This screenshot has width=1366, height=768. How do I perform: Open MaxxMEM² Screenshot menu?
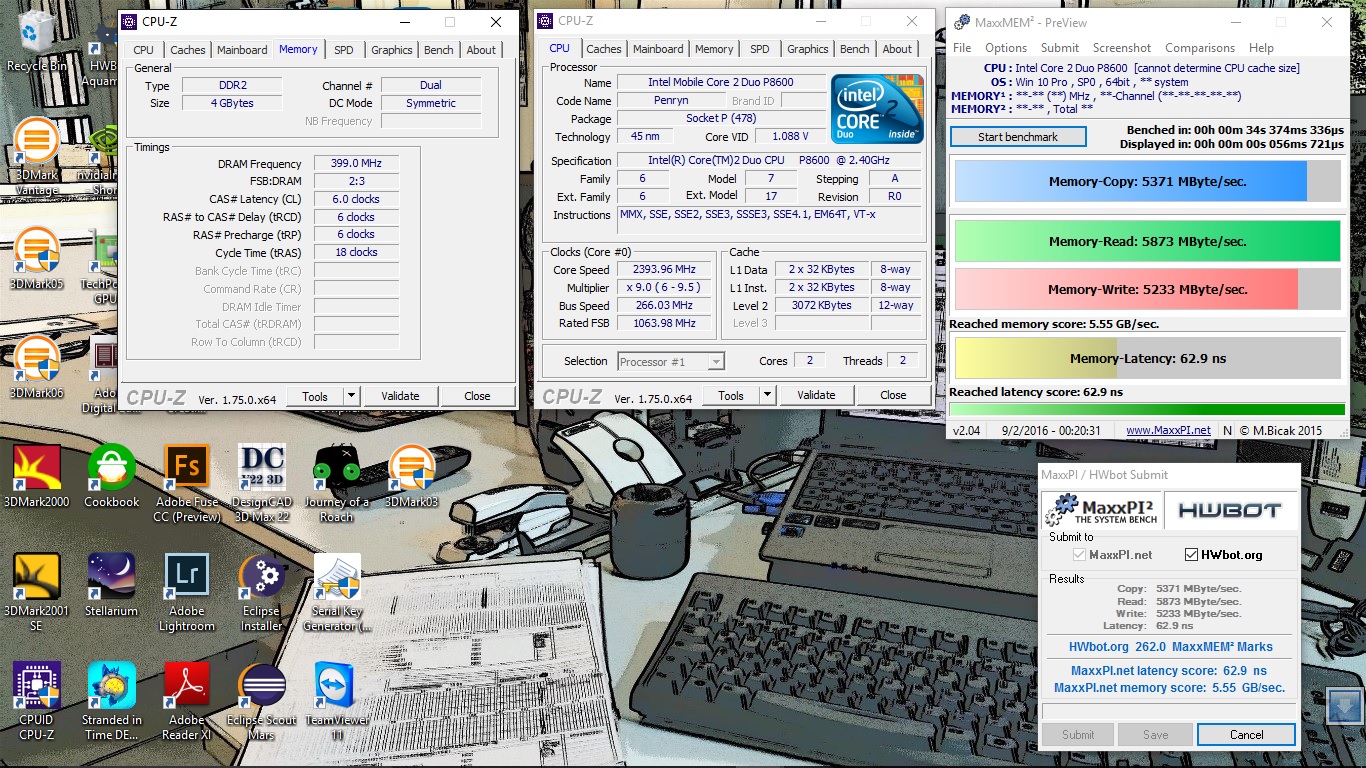1122,48
